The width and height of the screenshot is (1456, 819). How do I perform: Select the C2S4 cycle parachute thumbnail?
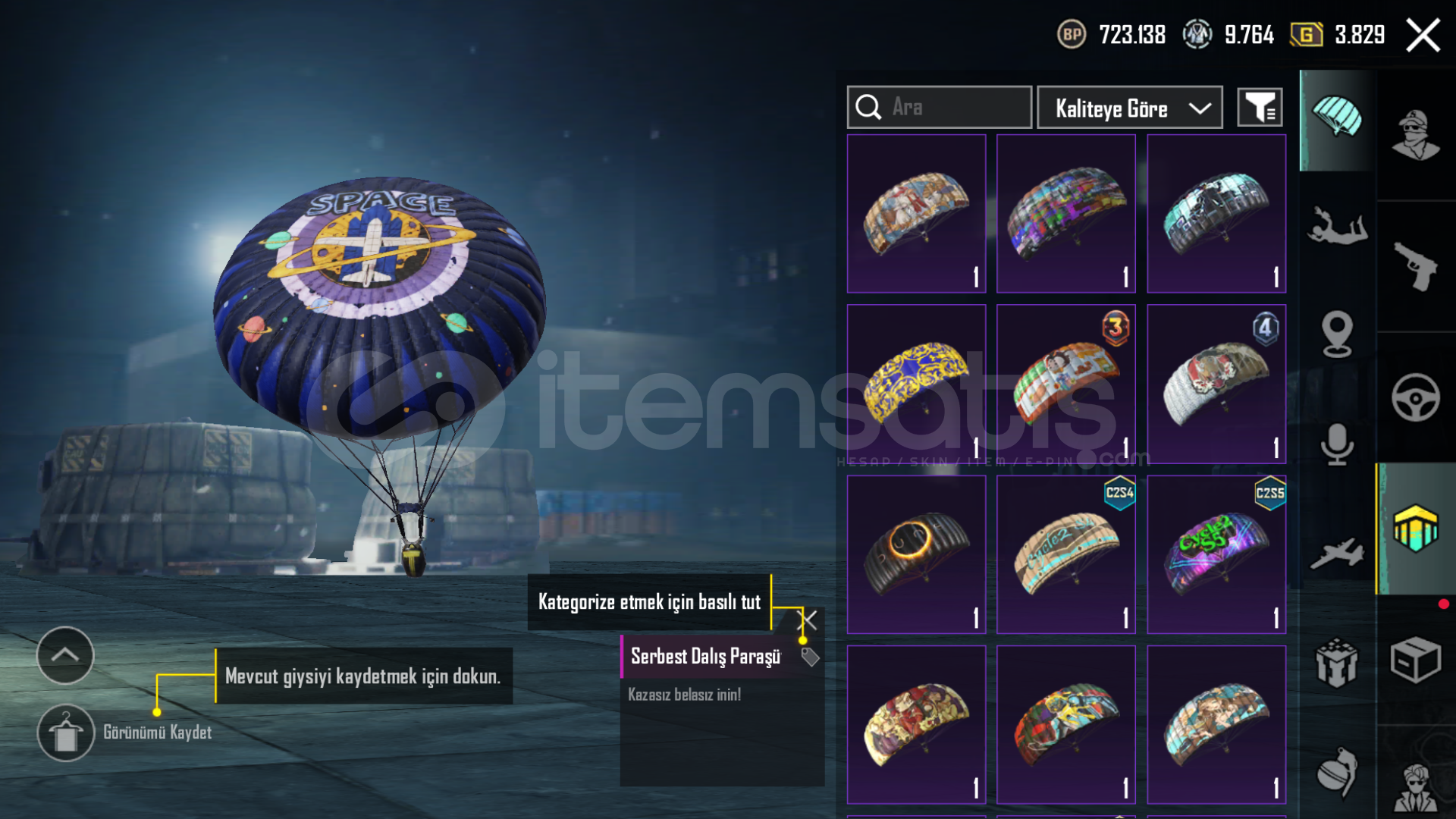tap(1066, 554)
